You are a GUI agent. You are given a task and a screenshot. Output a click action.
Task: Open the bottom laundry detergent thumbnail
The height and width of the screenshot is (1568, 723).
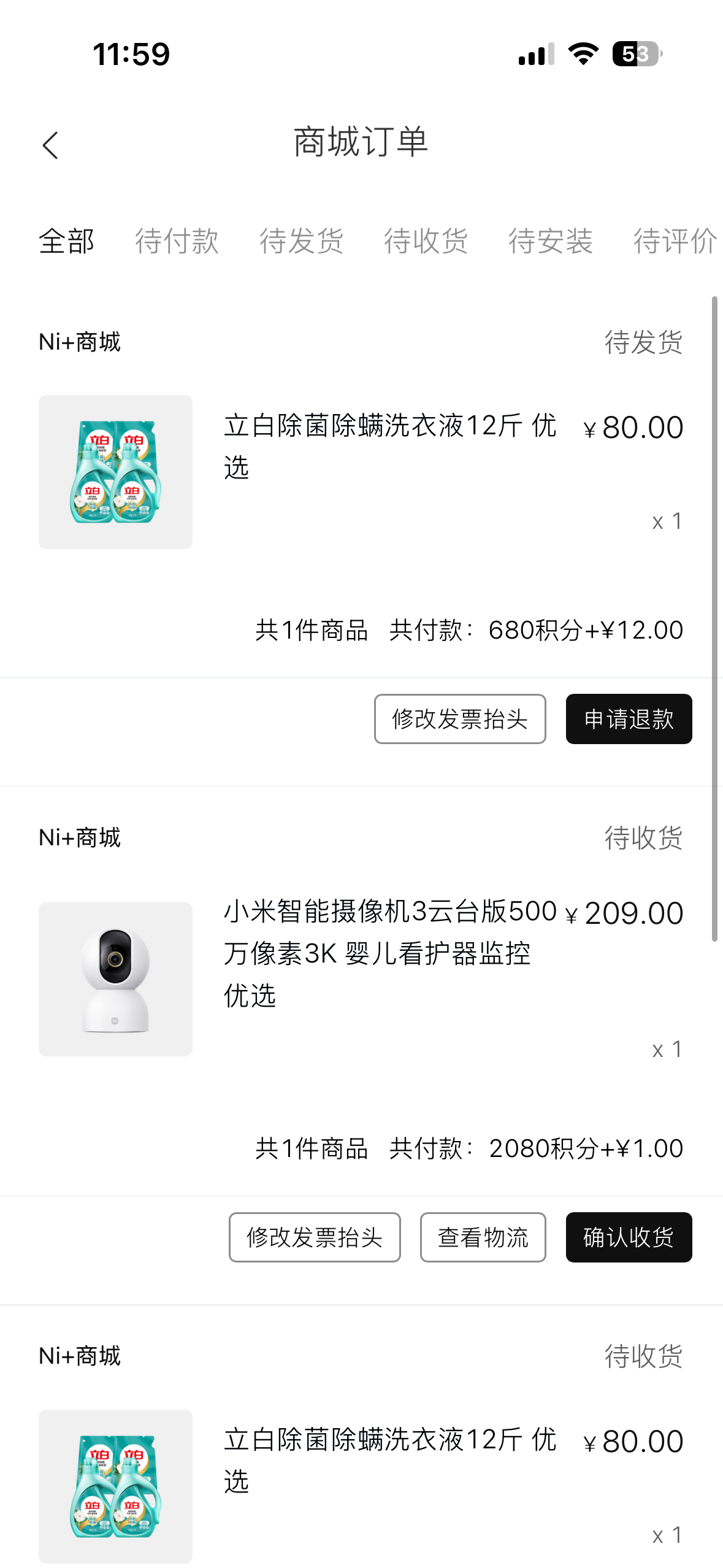click(x=115, y=1486)
